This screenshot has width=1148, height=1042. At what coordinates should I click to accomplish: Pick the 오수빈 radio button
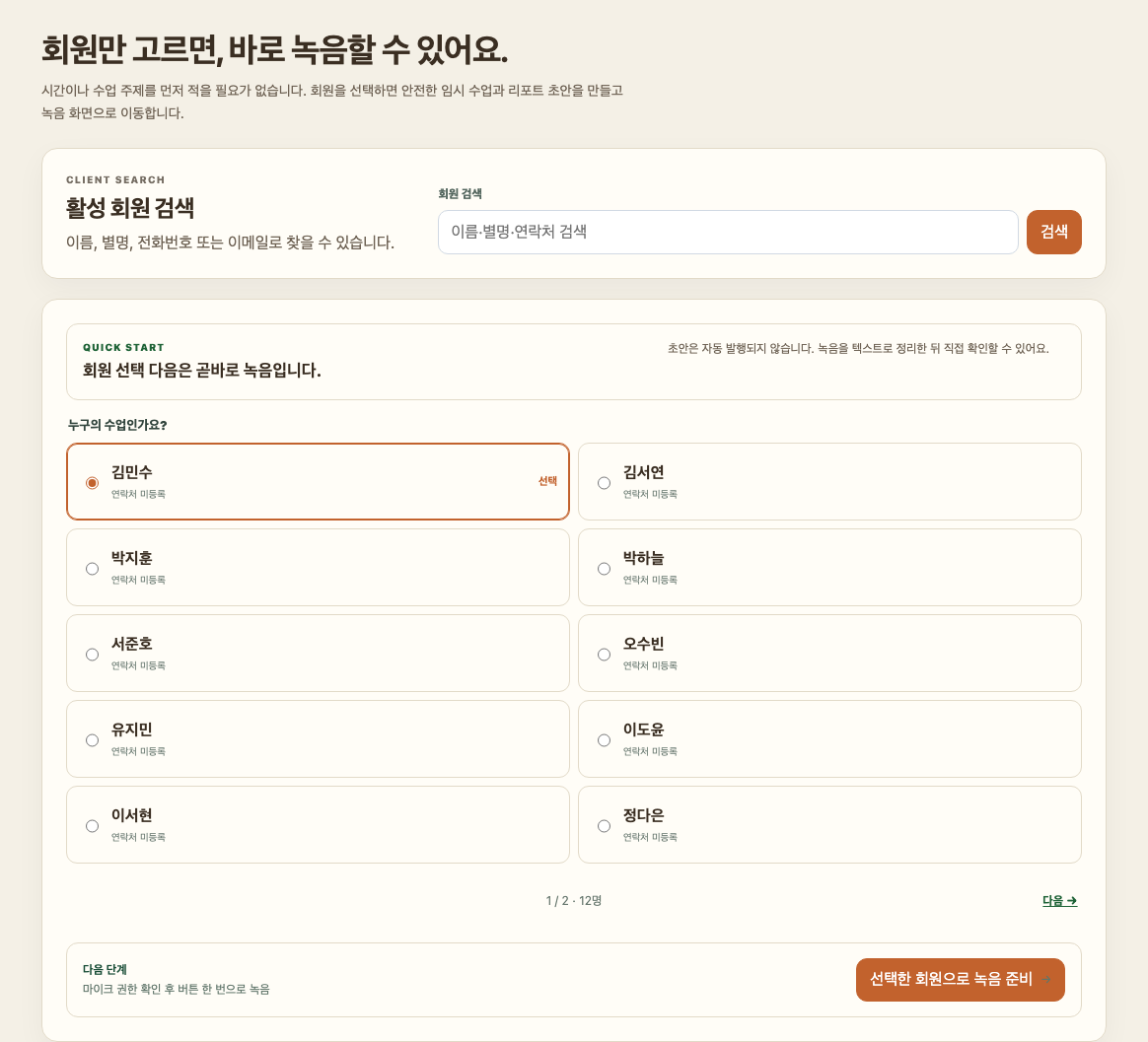604,655
